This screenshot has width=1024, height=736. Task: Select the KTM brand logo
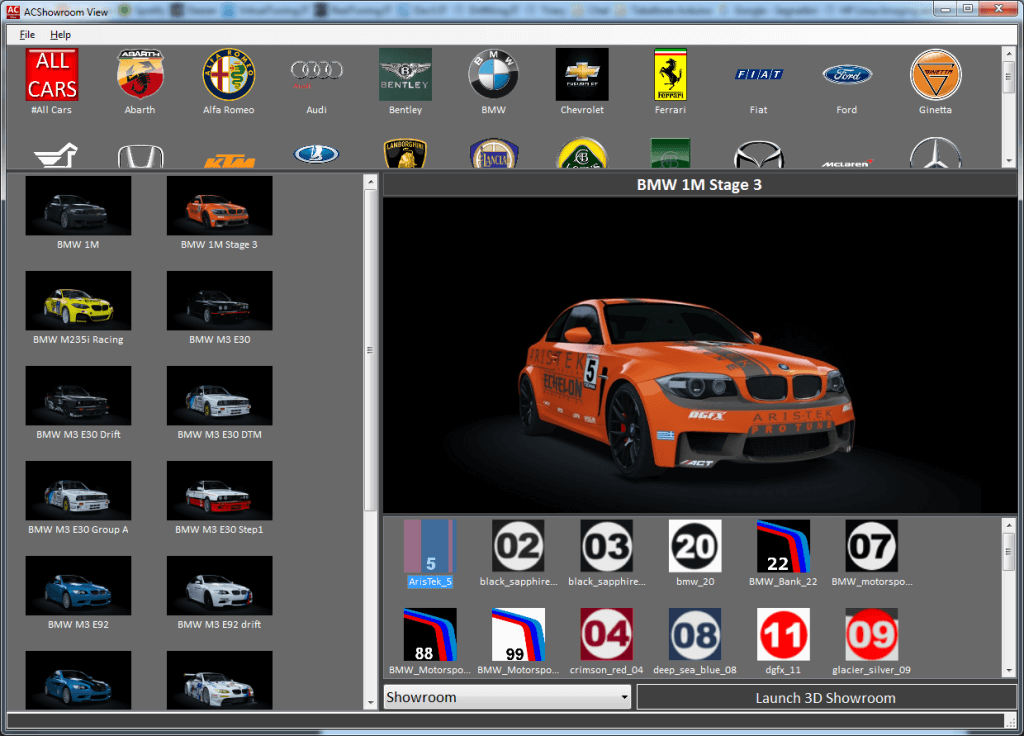tap(229, 161)
